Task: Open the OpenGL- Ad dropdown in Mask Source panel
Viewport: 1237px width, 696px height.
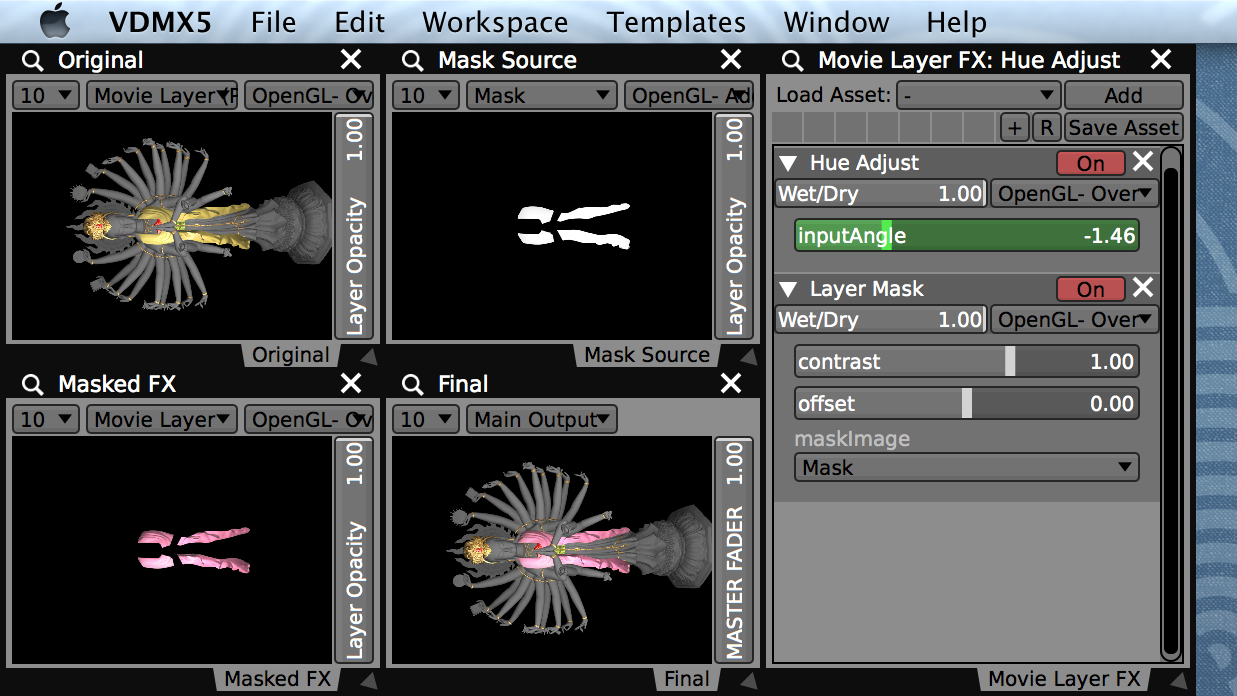Action: pyautogui.click(x=689, y=96)
